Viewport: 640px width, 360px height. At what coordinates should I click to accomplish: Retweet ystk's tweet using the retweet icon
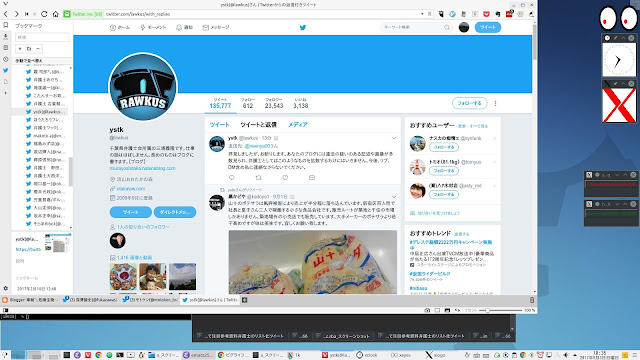click(258, 178)
